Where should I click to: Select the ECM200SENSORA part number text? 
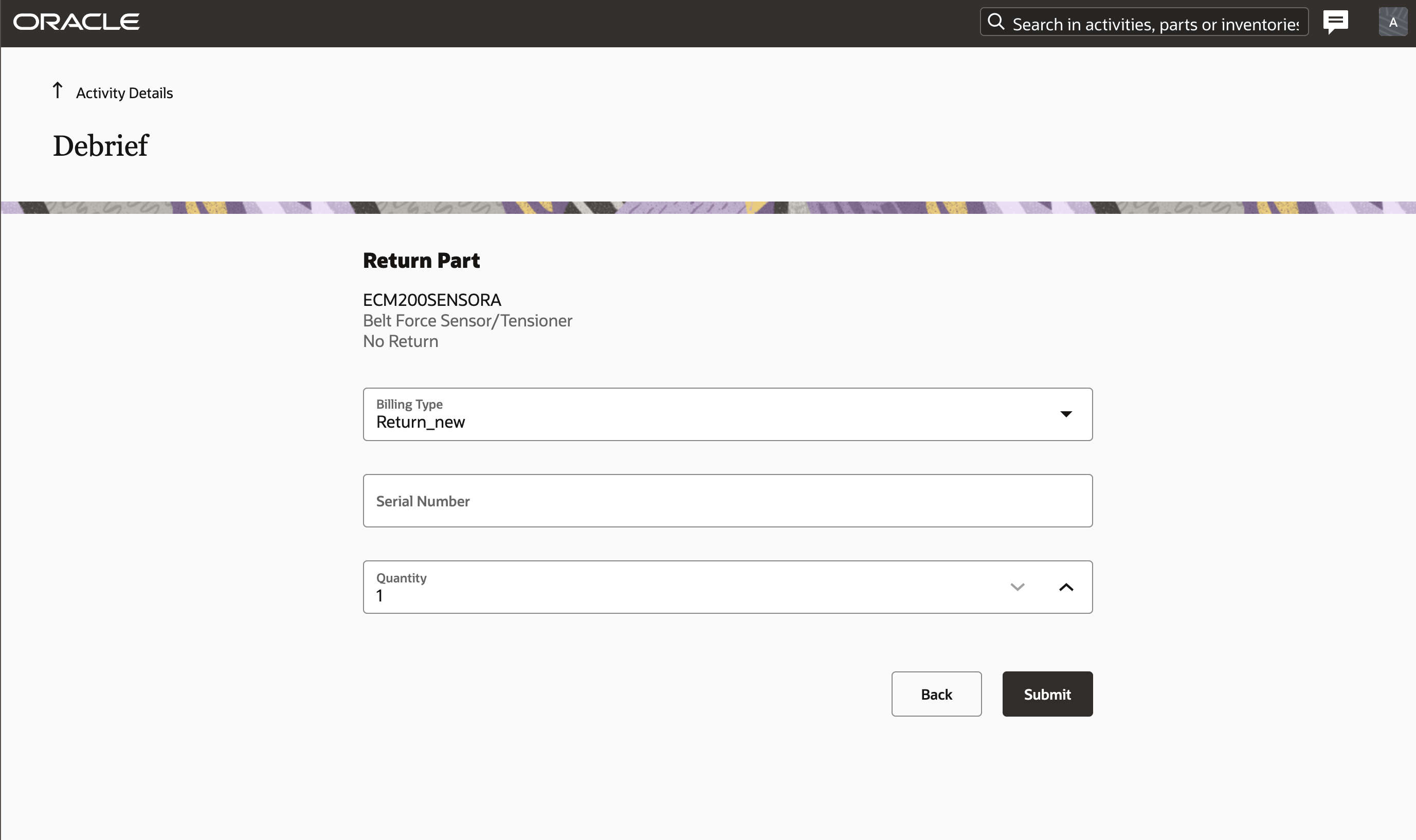coord(432,300)
